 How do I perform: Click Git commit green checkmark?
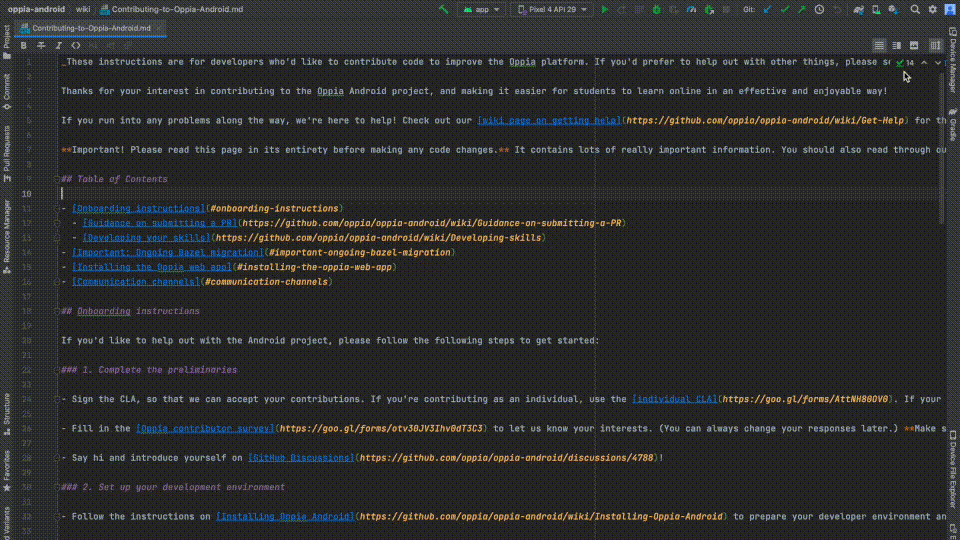pos(784,9)
